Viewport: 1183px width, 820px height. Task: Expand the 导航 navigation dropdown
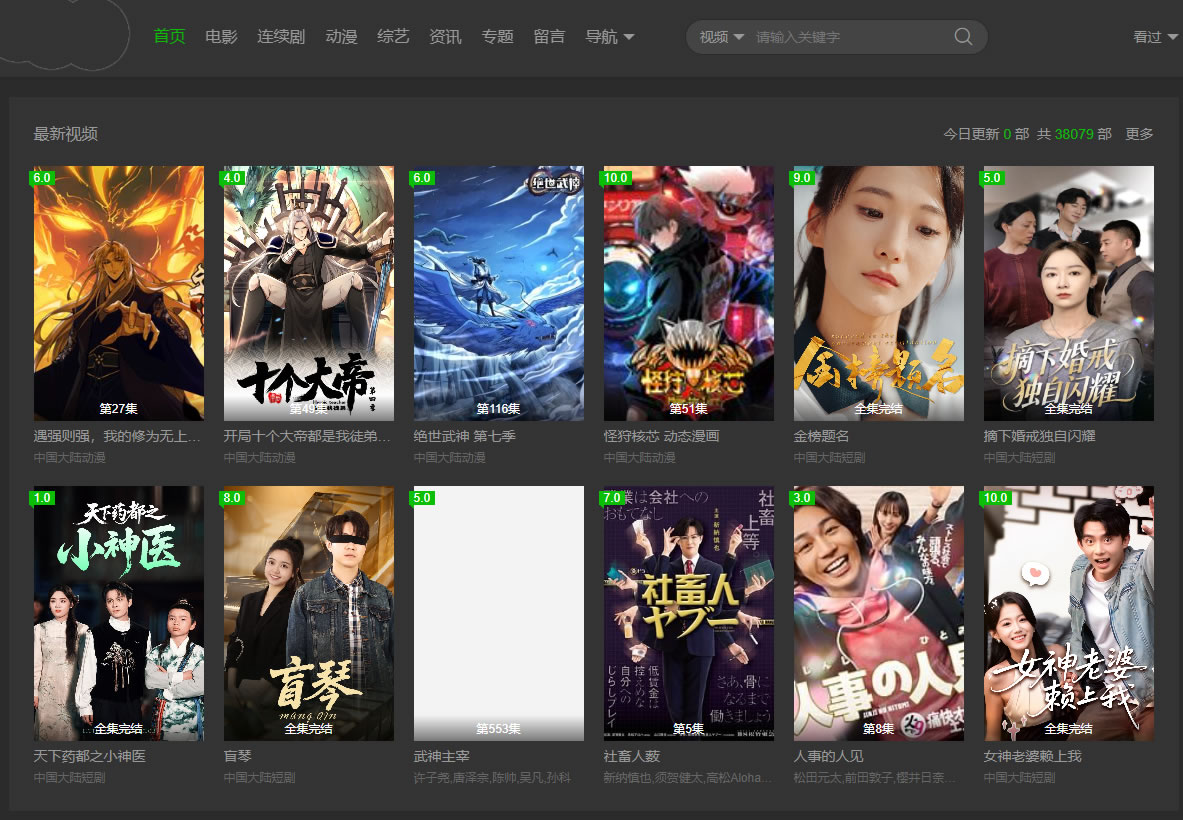tap(609, 37)
